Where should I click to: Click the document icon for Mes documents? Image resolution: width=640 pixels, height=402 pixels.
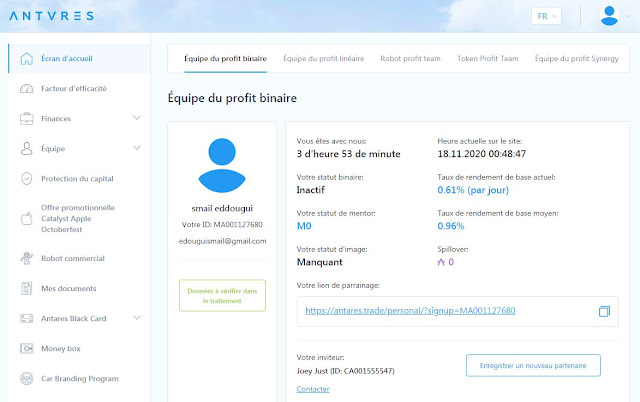pos(27,289)
